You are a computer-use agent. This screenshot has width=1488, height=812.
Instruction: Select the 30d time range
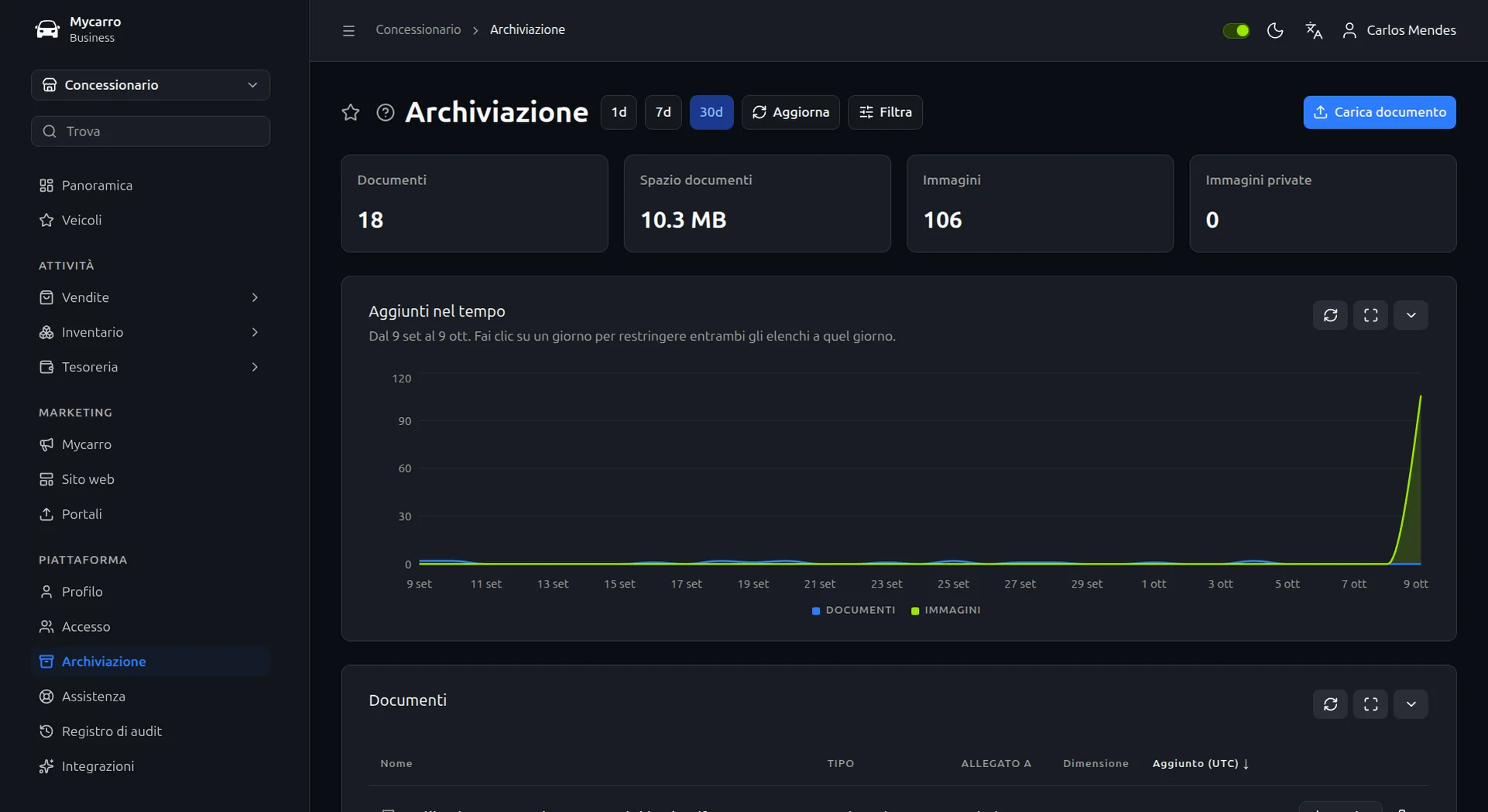click(711, 112)
